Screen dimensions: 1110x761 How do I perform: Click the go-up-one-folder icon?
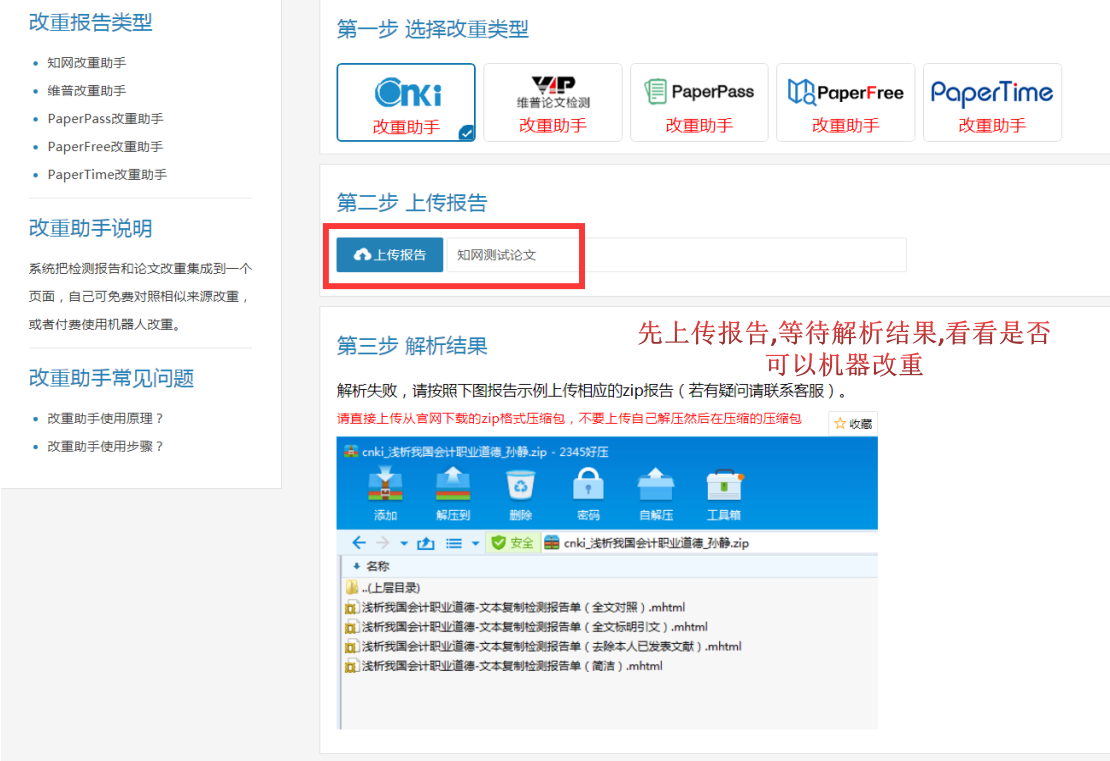[425, 544]
